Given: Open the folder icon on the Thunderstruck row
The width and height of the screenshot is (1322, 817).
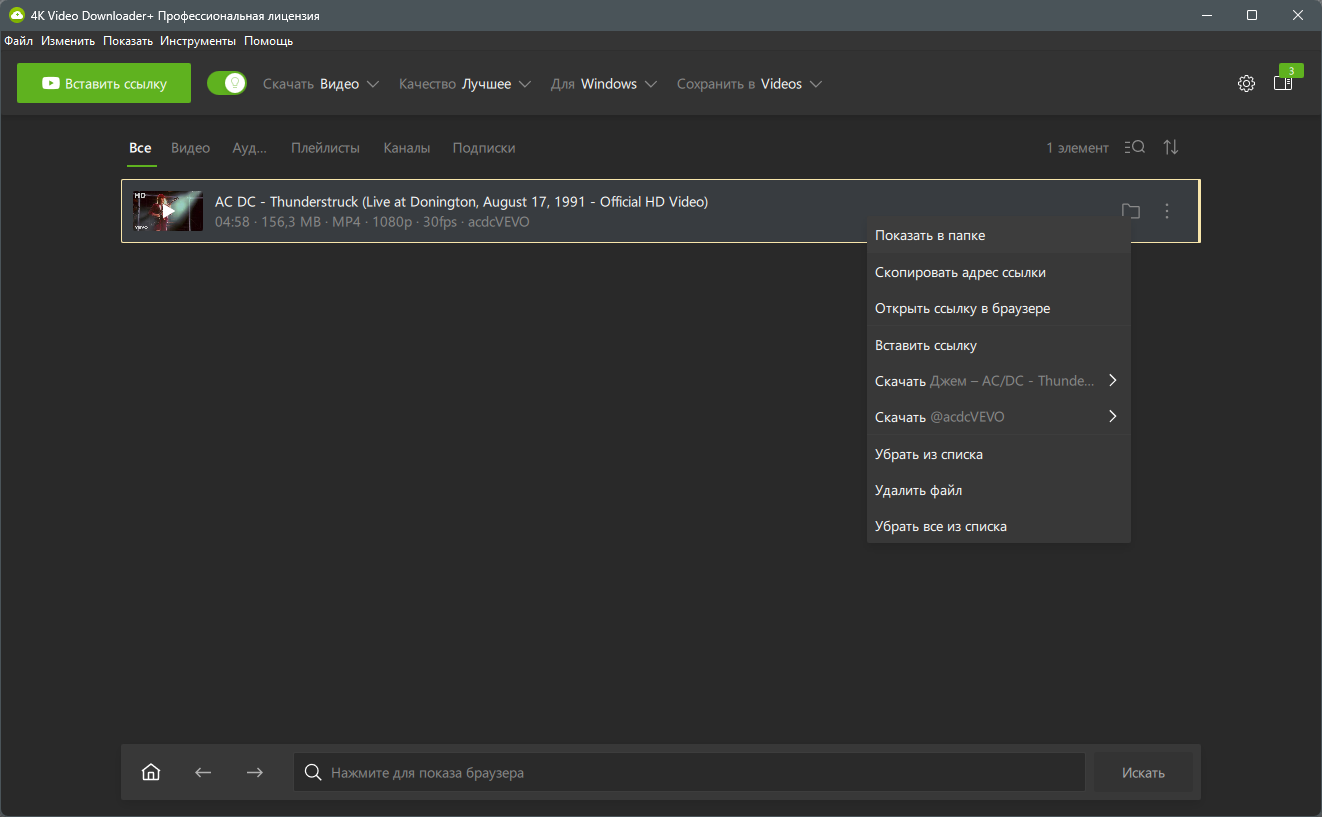Looking at the screenshot, I should 1131,211.
